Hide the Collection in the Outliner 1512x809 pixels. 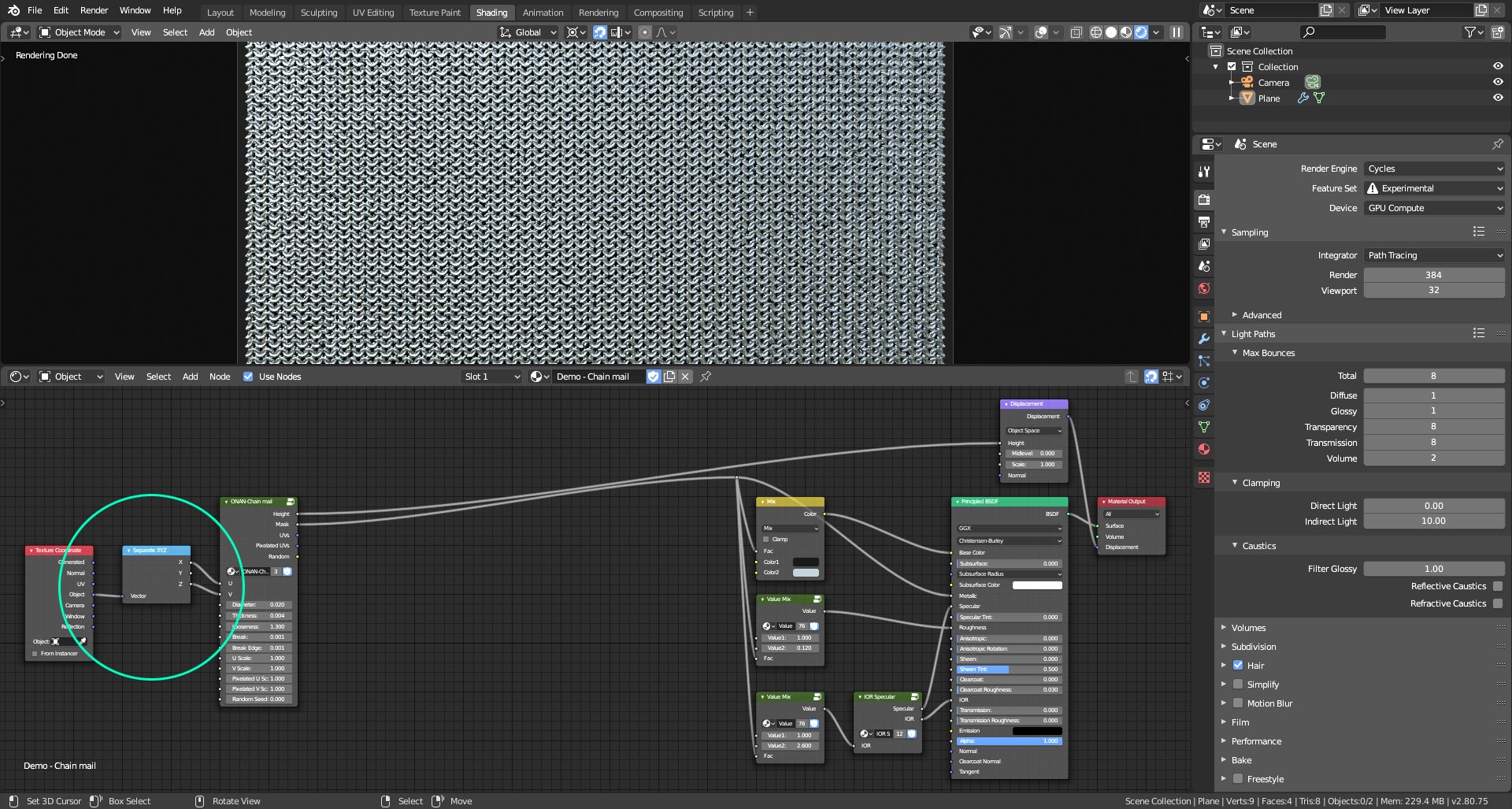tap(1498, 66)
